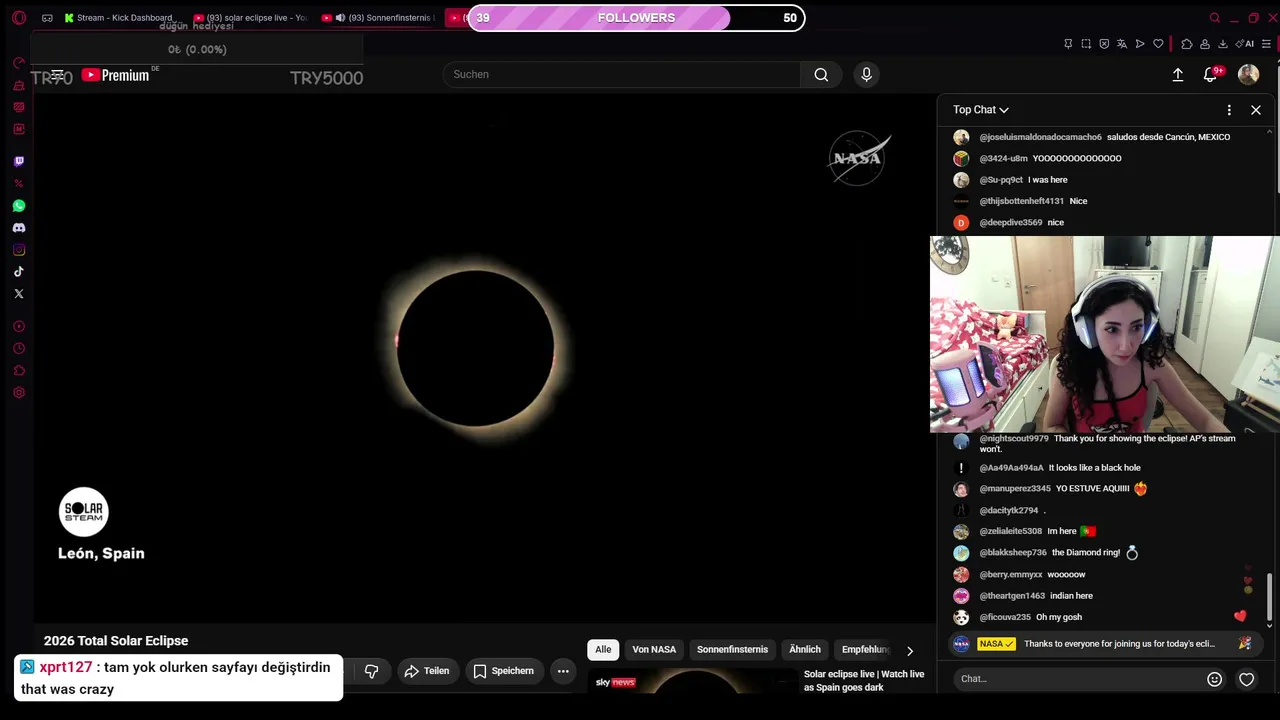Open X (Twitter) in the sidebar

[x=19, y=294]
